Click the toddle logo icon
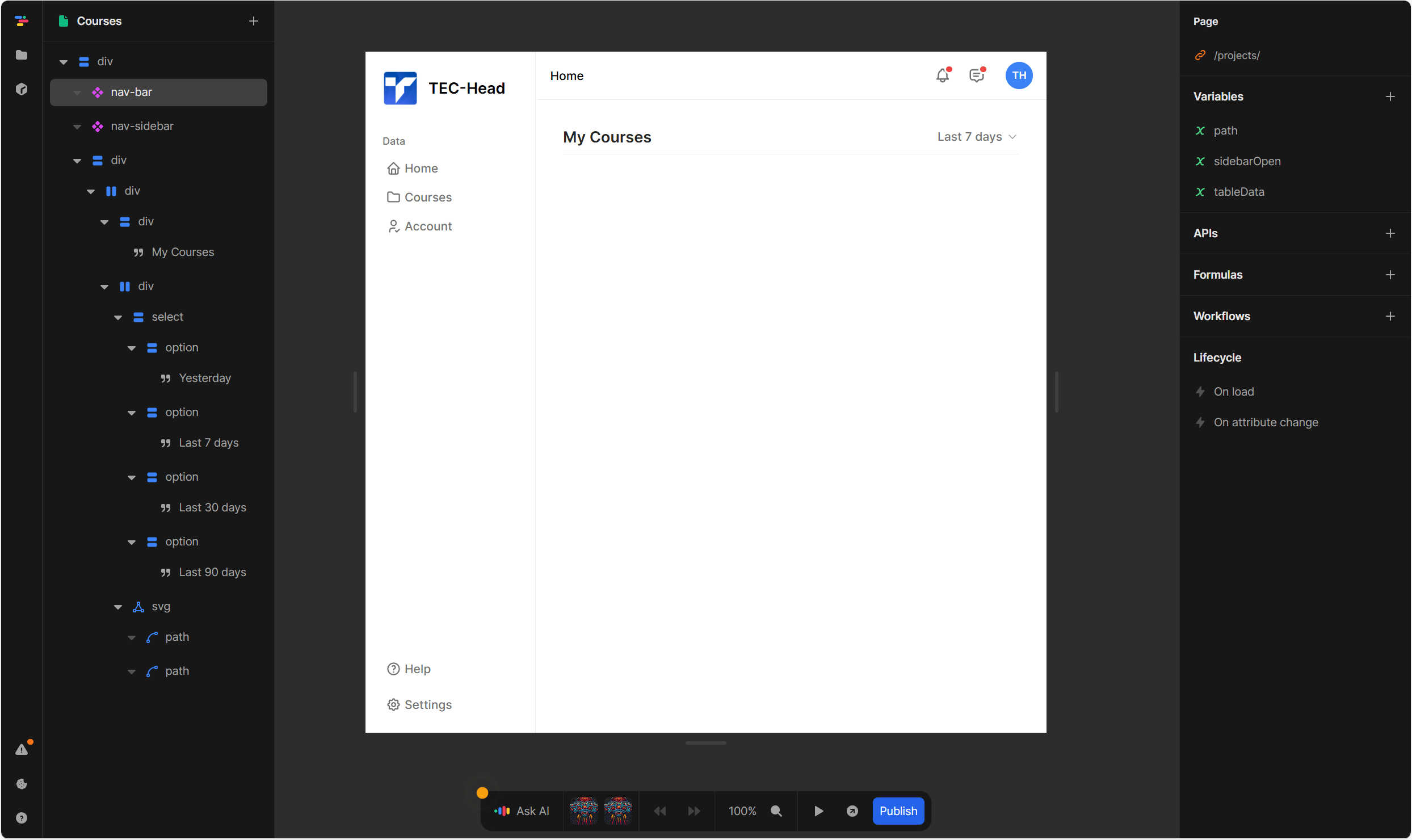The height and width of the screenshot is (840, 1412). click(22, 21)
